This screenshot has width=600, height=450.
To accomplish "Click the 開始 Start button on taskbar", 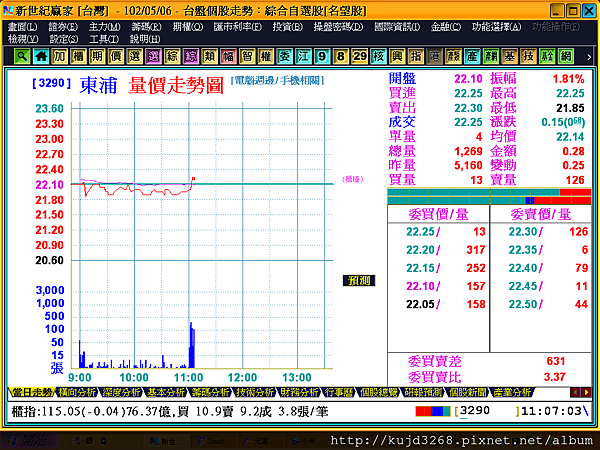I will [29, 441].
